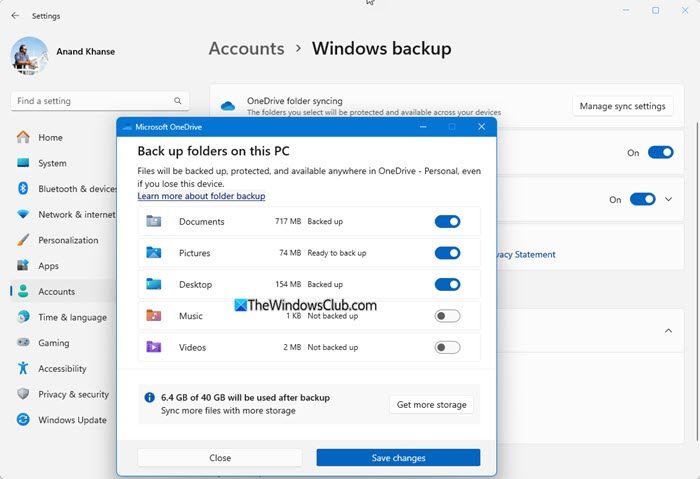The height and width of the screenshot is (479, 700).
Task: Click the Windows Update sync icon
Action: coord(23,420)
